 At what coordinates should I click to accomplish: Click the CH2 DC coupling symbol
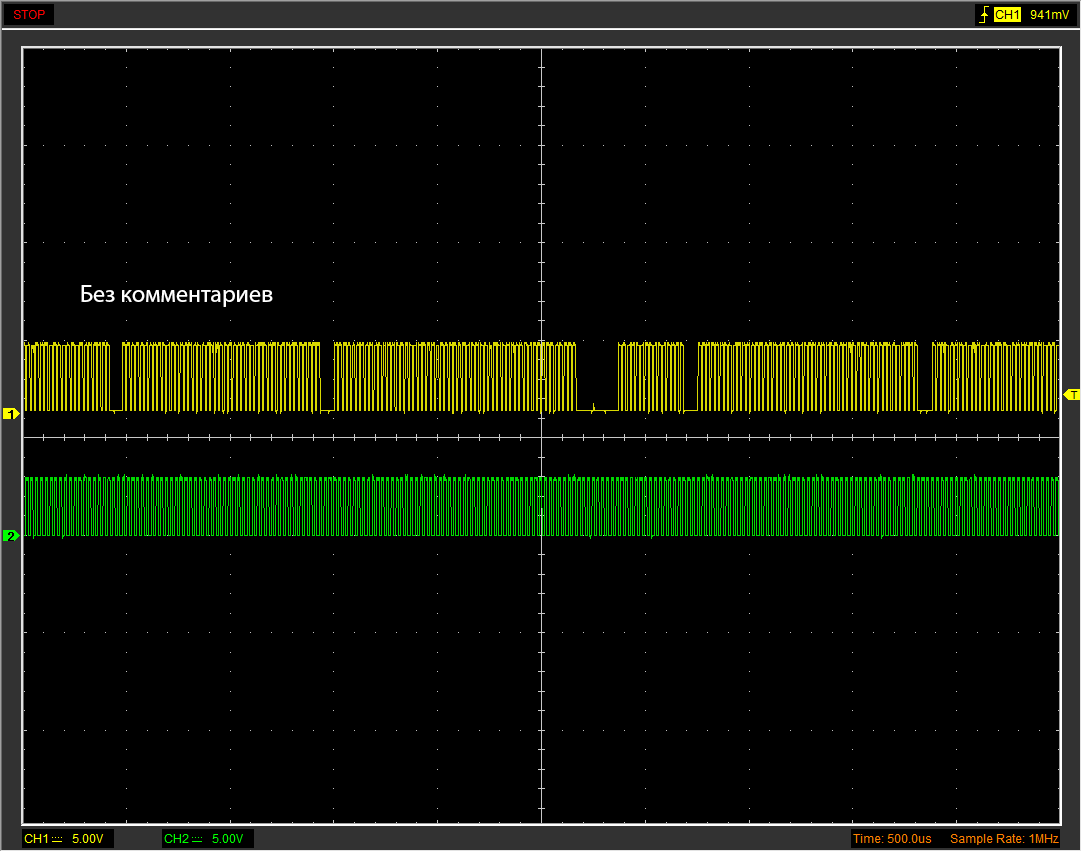coord(197,839)
